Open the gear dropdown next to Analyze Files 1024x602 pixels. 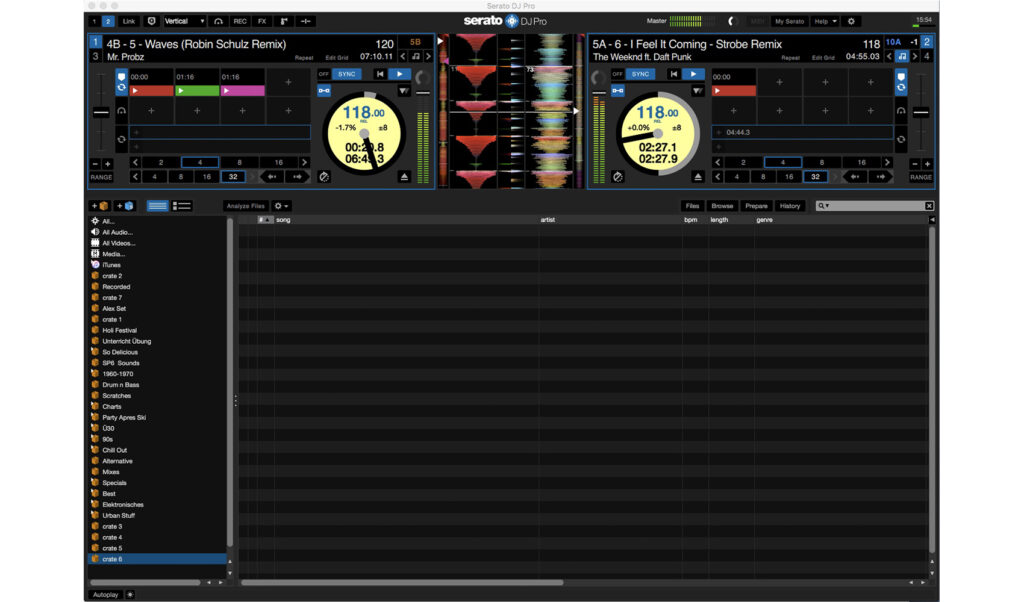pyautogui.click(x=281, y=206)
